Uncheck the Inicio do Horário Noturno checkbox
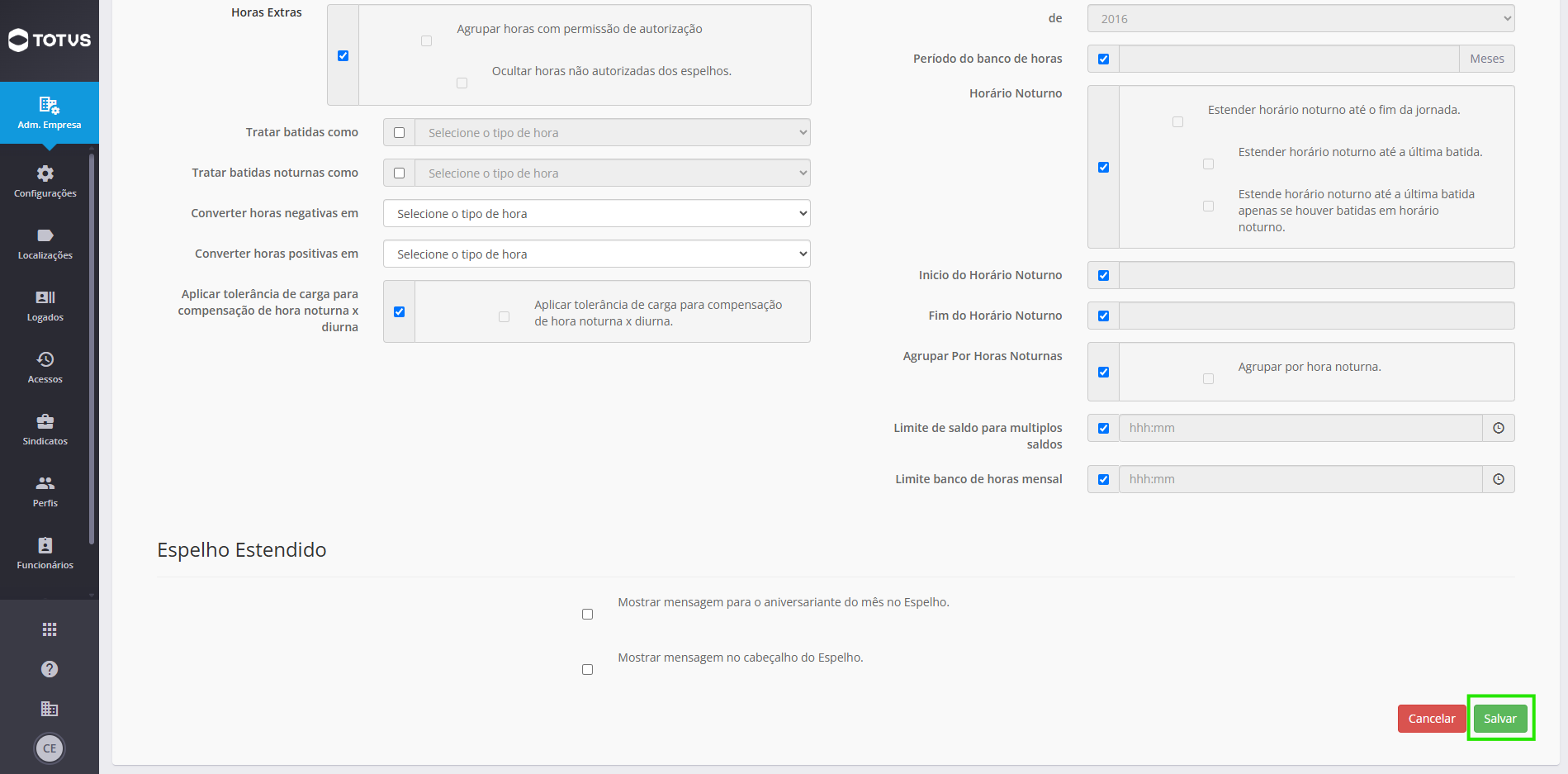The height and width of the screenshot is (774, 1568). (x=1103, y=275)
